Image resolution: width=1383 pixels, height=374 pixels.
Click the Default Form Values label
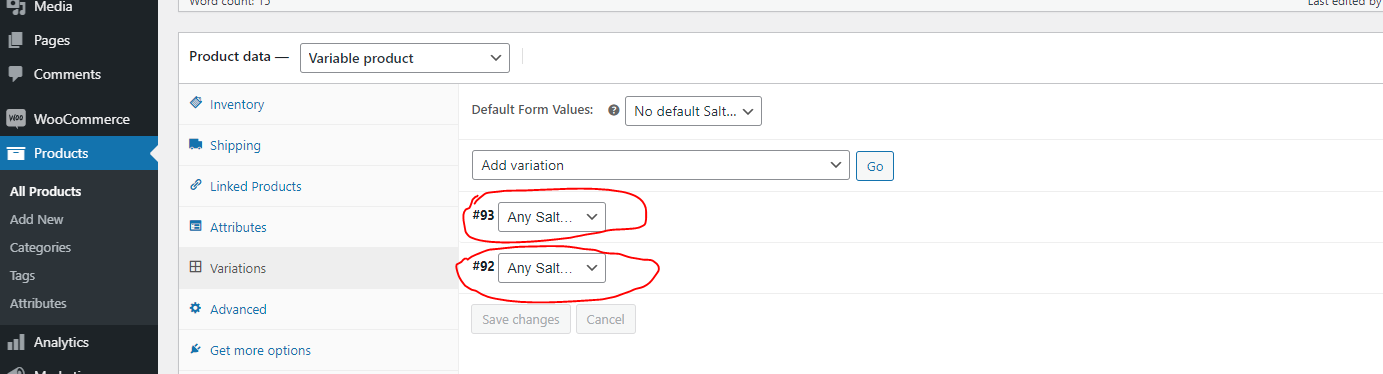coord(532,110)
